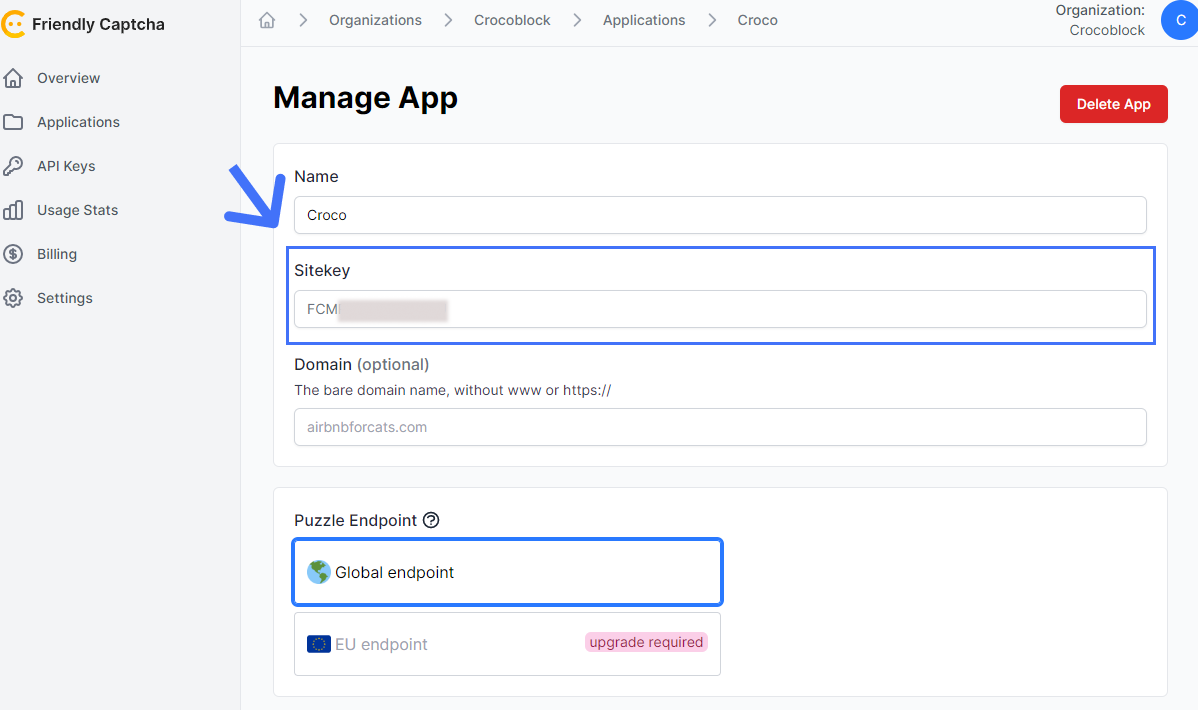Image resolution: width=1198 pixels, height=710 pixels.
Task: Open Puzzle Endpoint help question icon
Action: tap(431, 520)
